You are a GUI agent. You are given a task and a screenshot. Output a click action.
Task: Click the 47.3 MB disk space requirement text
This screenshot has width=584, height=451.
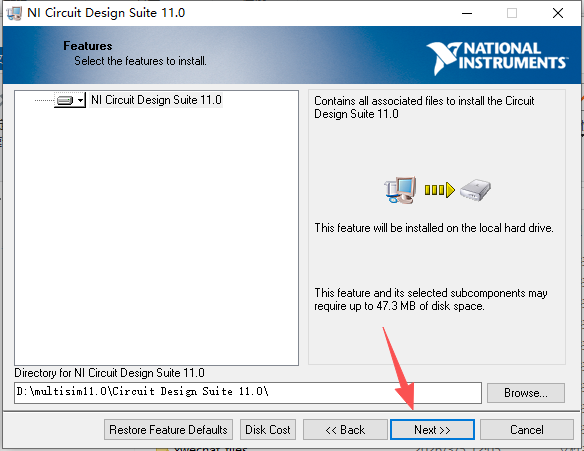point(431,299)
